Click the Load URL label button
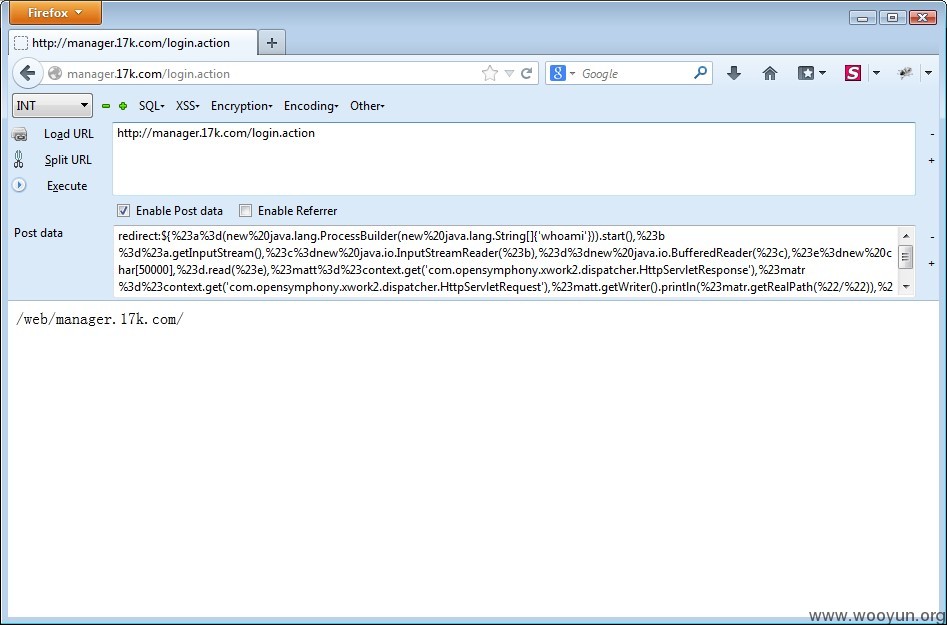 click(69, 134)
